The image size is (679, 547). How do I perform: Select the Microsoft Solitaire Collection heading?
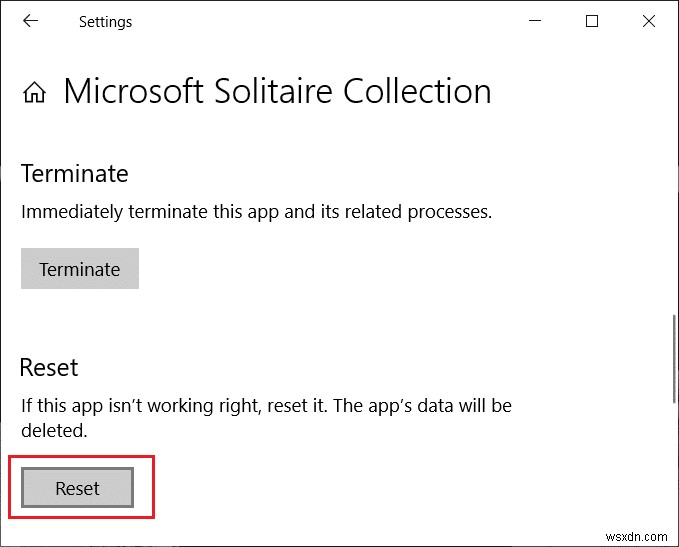278,91
